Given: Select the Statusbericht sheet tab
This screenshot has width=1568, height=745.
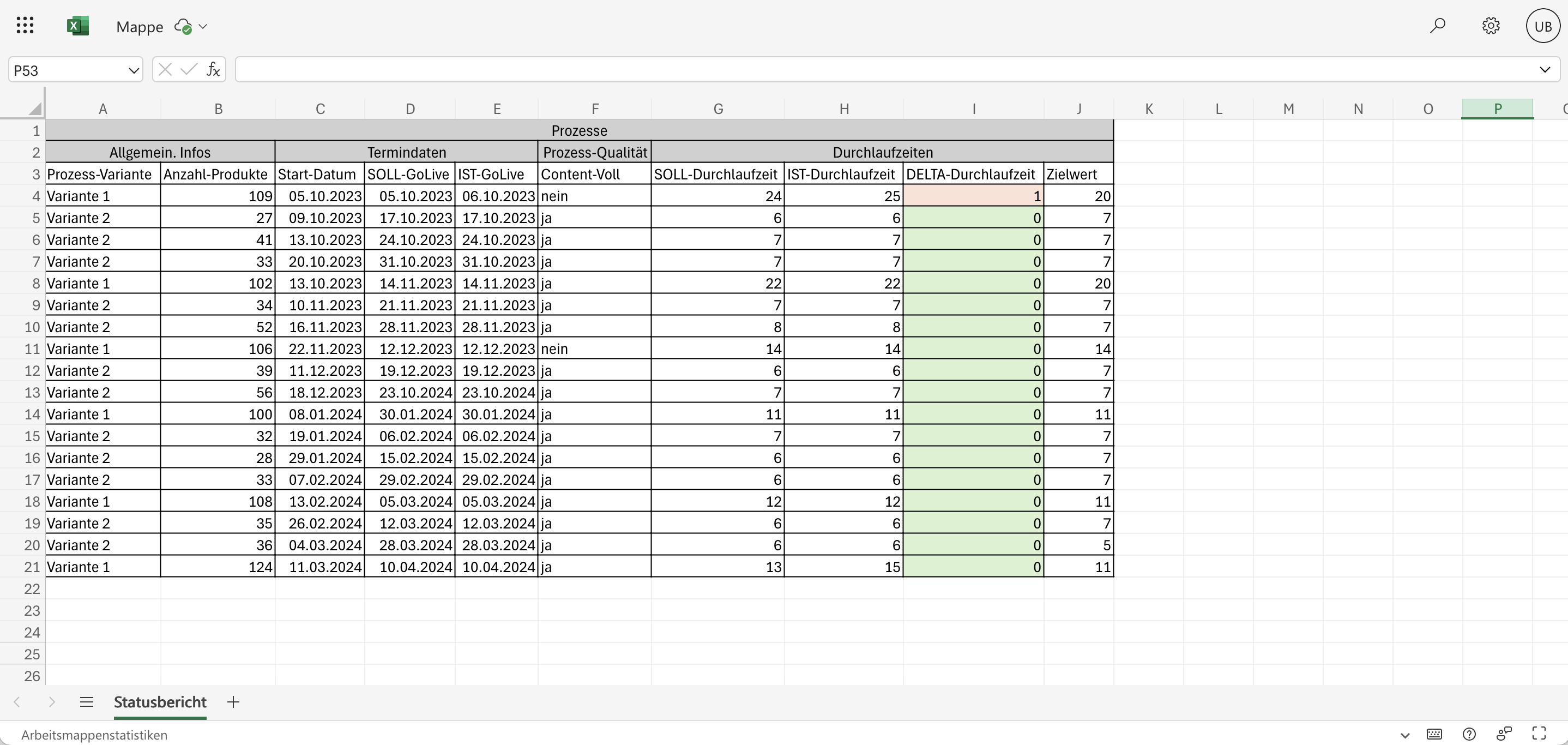Looking at the screenshot, I should [x=160, y=701].
